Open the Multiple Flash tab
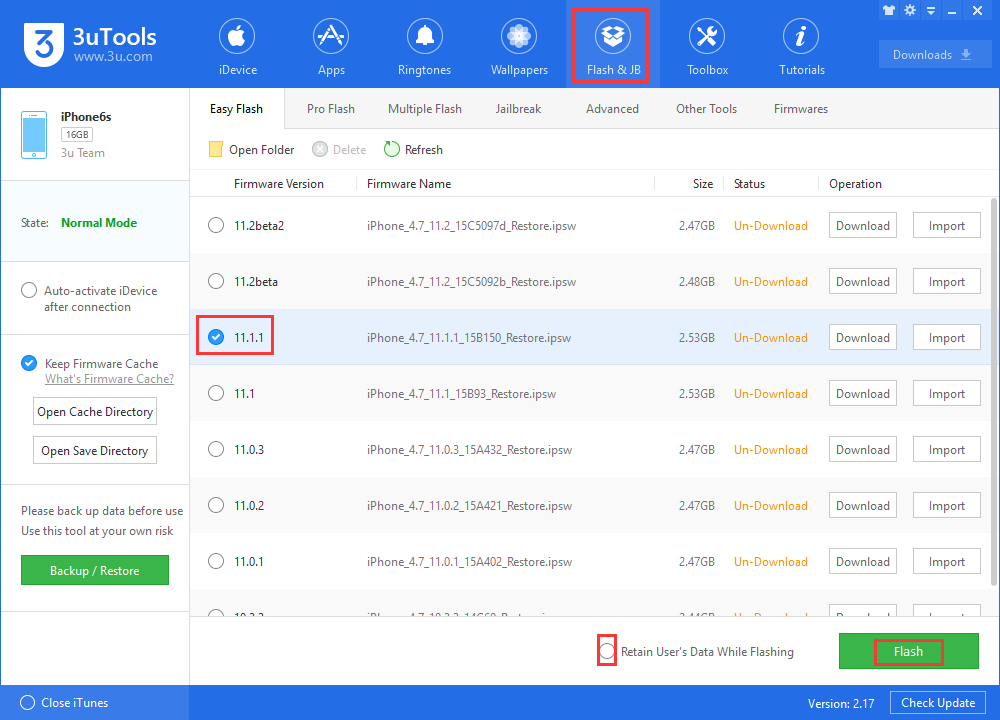 pos(425,109)
